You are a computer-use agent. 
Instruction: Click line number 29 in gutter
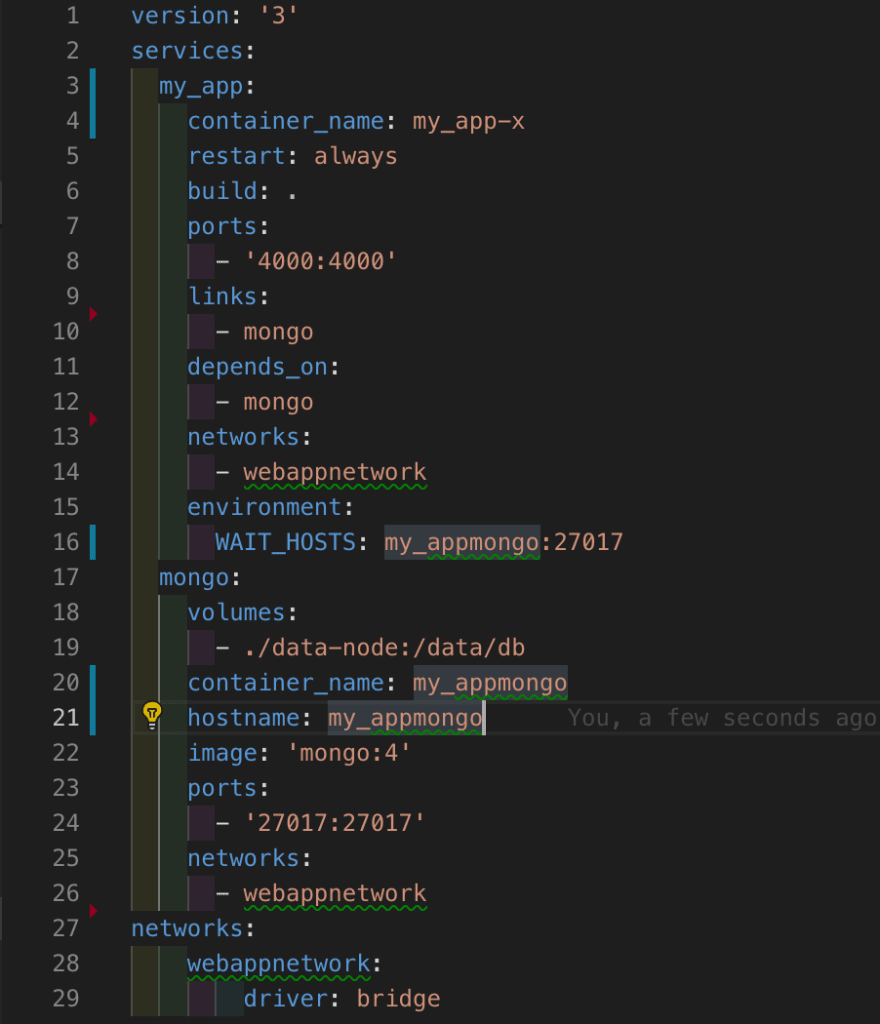[66, 999]
